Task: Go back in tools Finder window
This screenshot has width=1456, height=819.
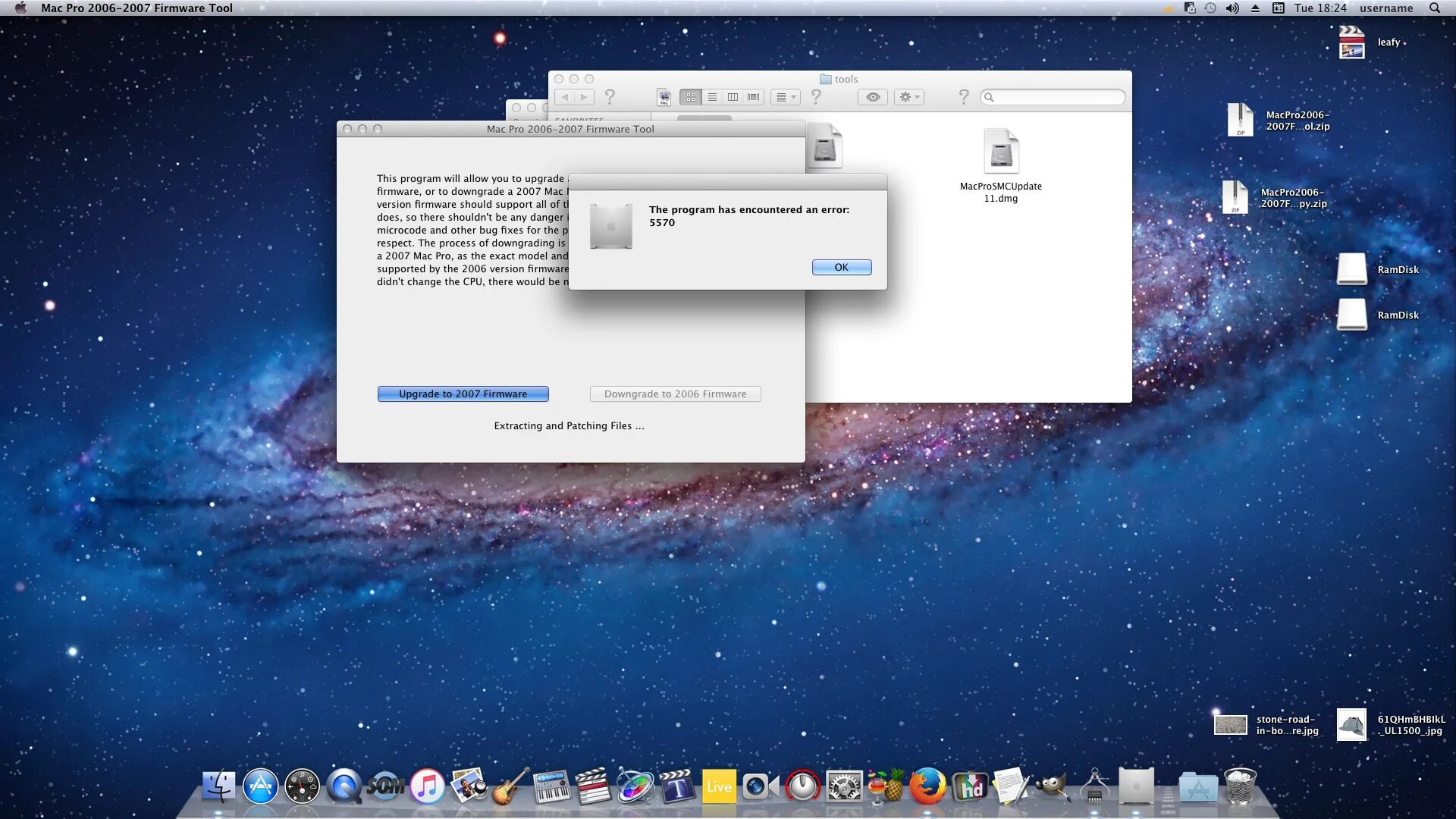Action: [x=565, y=97]
